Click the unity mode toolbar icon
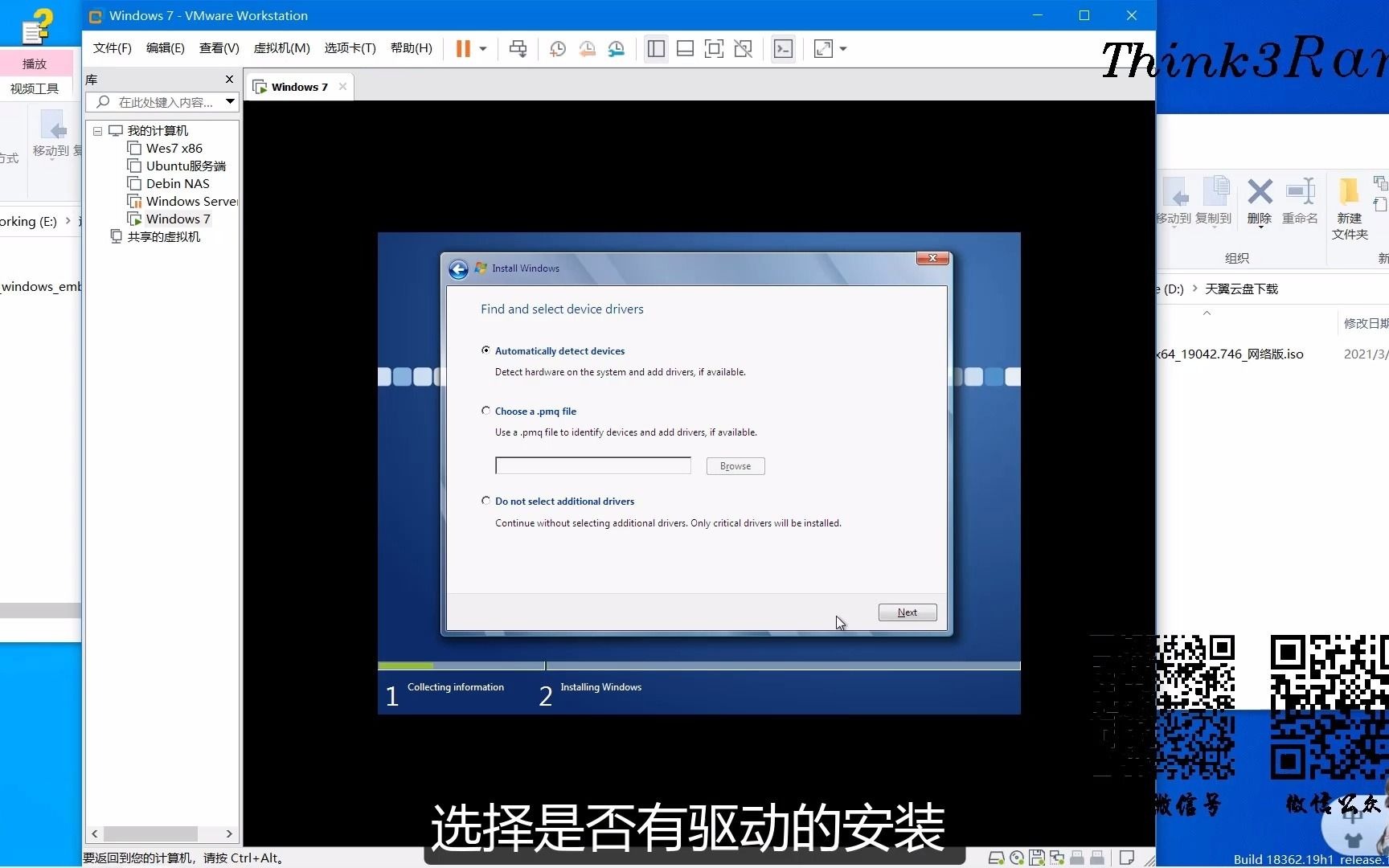This screenshot has height=868, width=1389. (x=744, y=48)
